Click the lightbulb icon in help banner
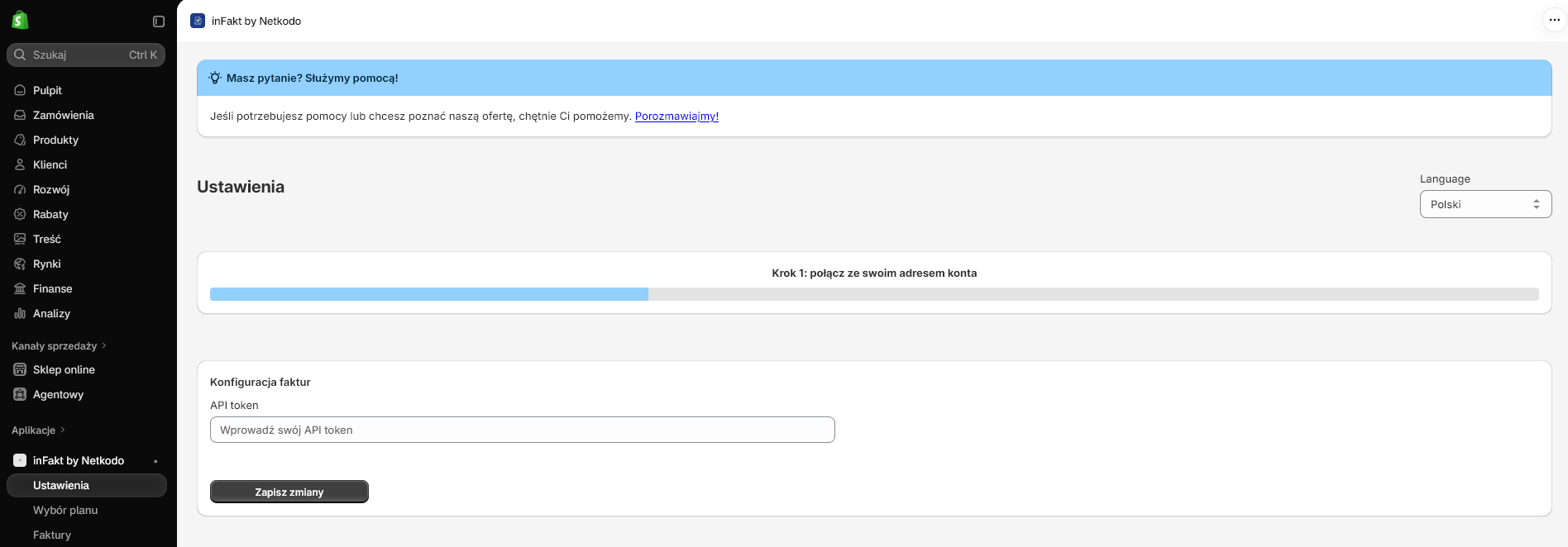The image size is (1568, 547). click(x=215, y=78)
